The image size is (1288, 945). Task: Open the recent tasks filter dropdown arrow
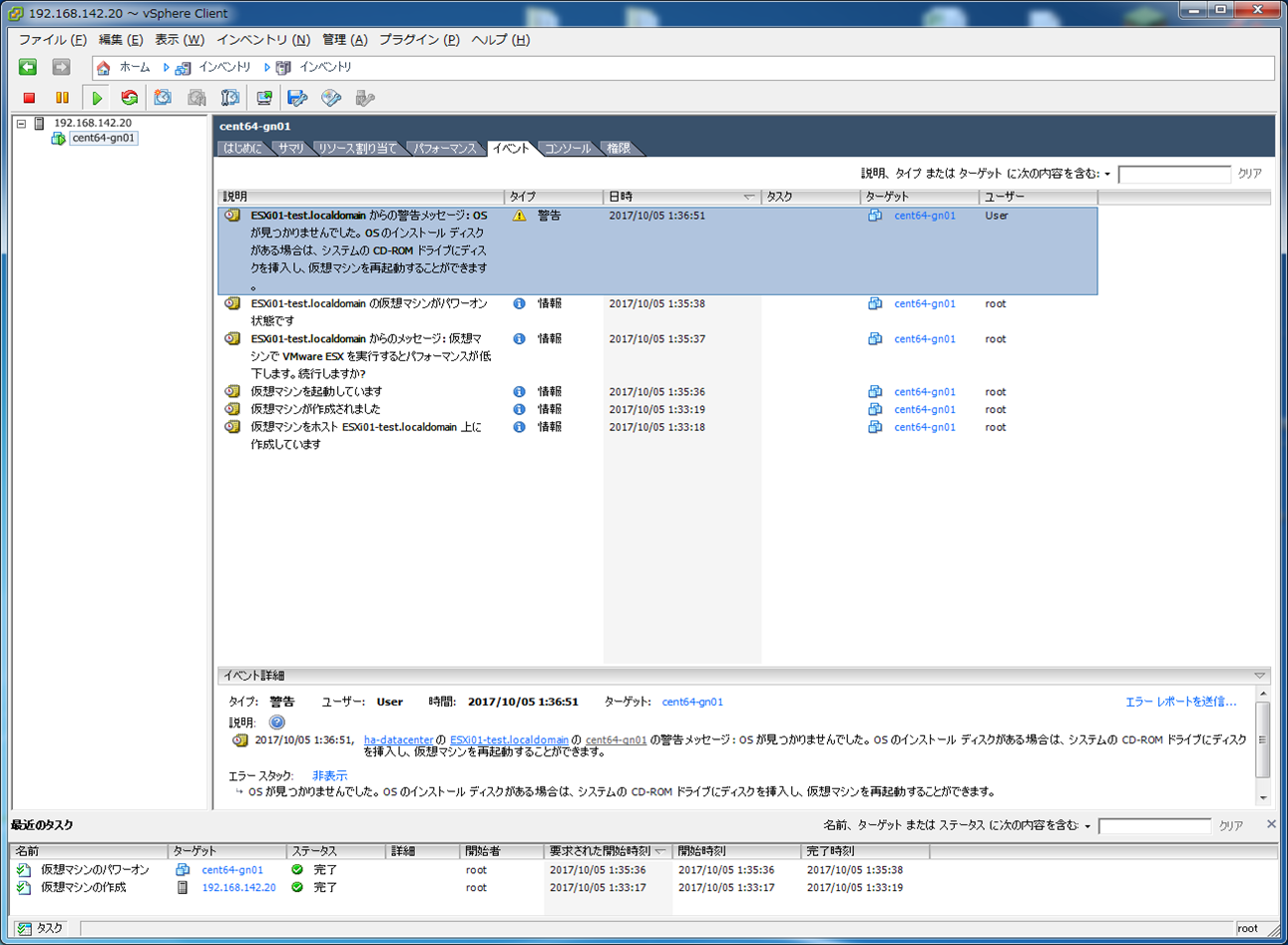[x=1087, y=826]
